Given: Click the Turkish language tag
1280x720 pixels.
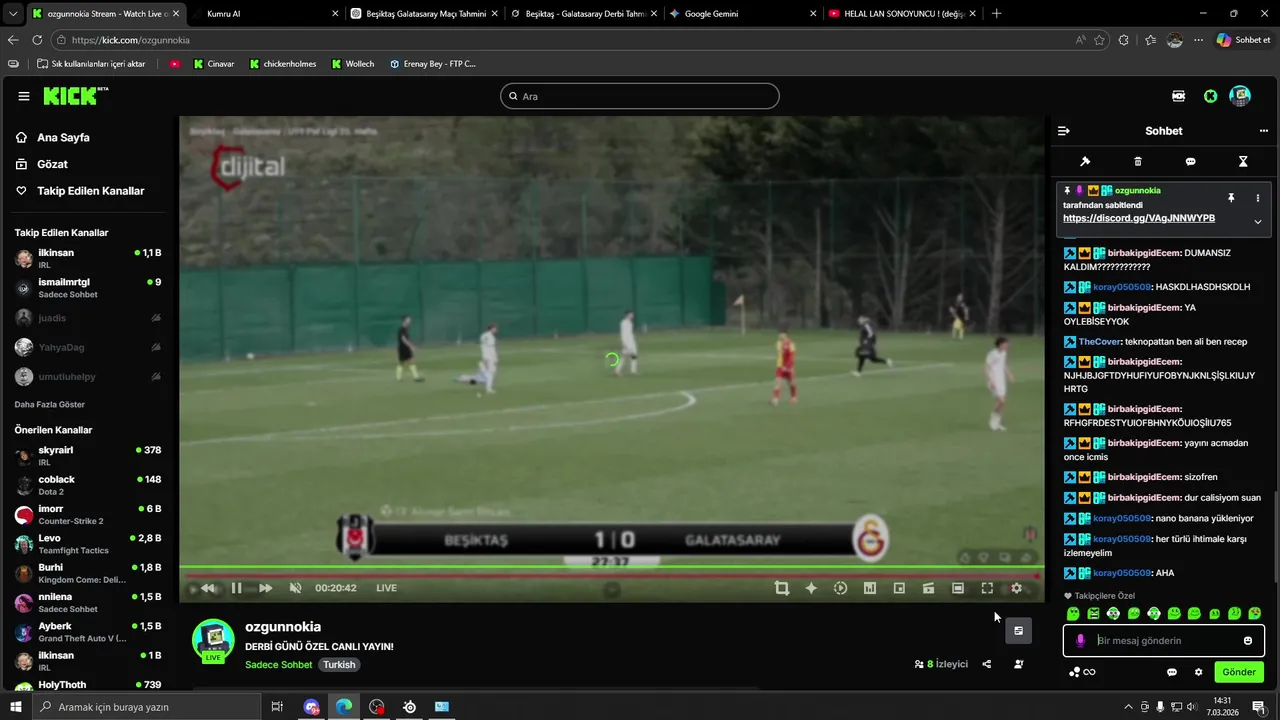Looking at the screenshot, I should (339, 665).
